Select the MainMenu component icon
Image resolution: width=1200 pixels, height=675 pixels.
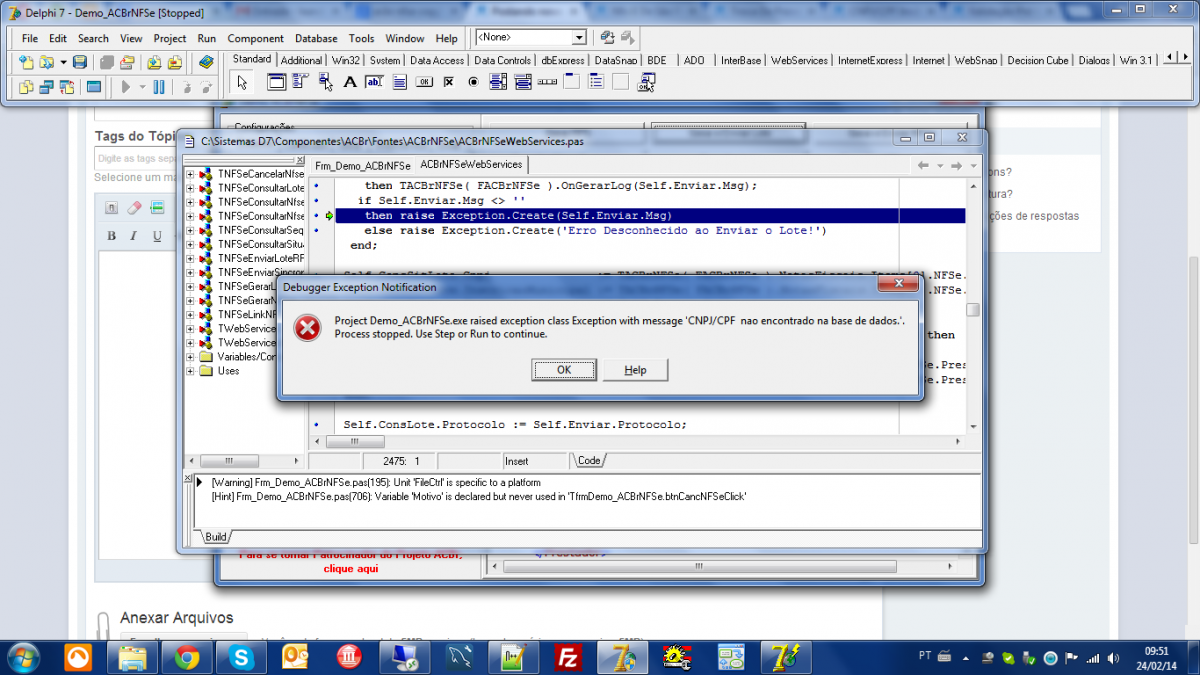pyautogui.click(x=302, y=82)
